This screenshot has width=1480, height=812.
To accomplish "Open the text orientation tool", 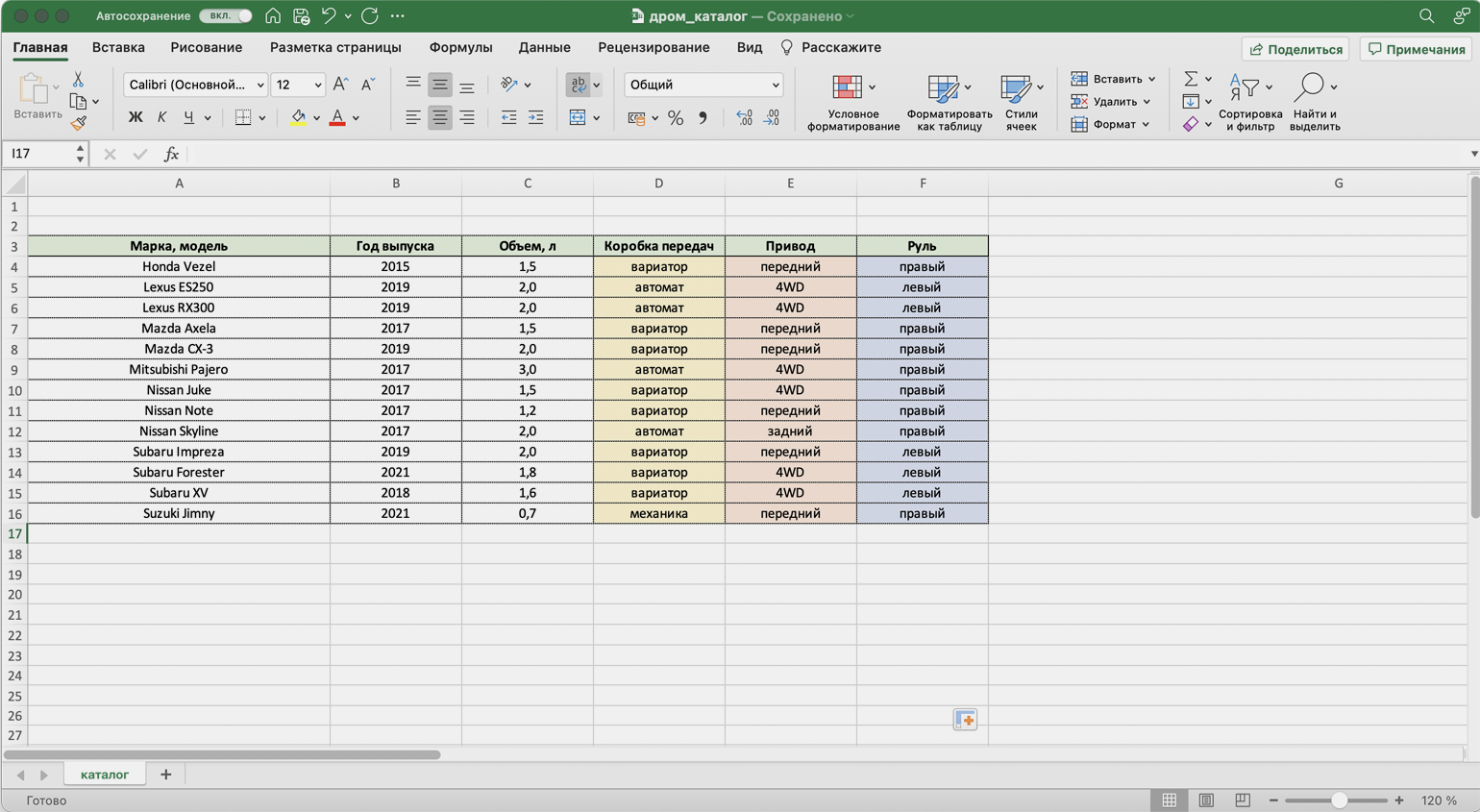I will [x=509, y=85].
